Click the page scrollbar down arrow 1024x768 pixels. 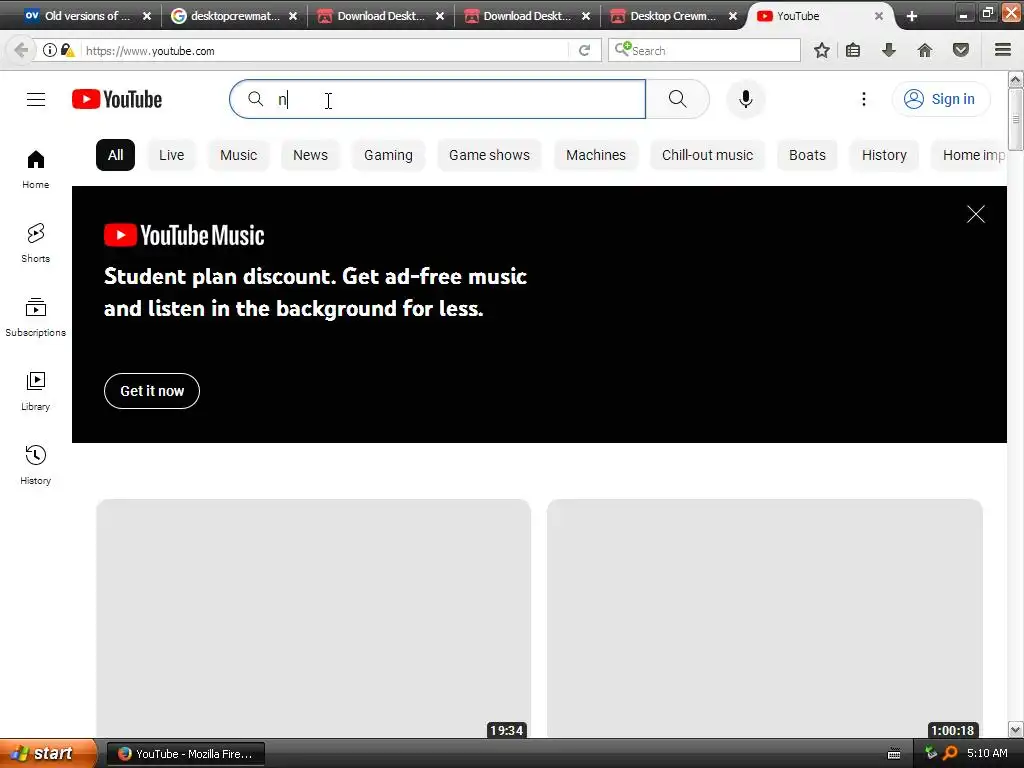1016,729
